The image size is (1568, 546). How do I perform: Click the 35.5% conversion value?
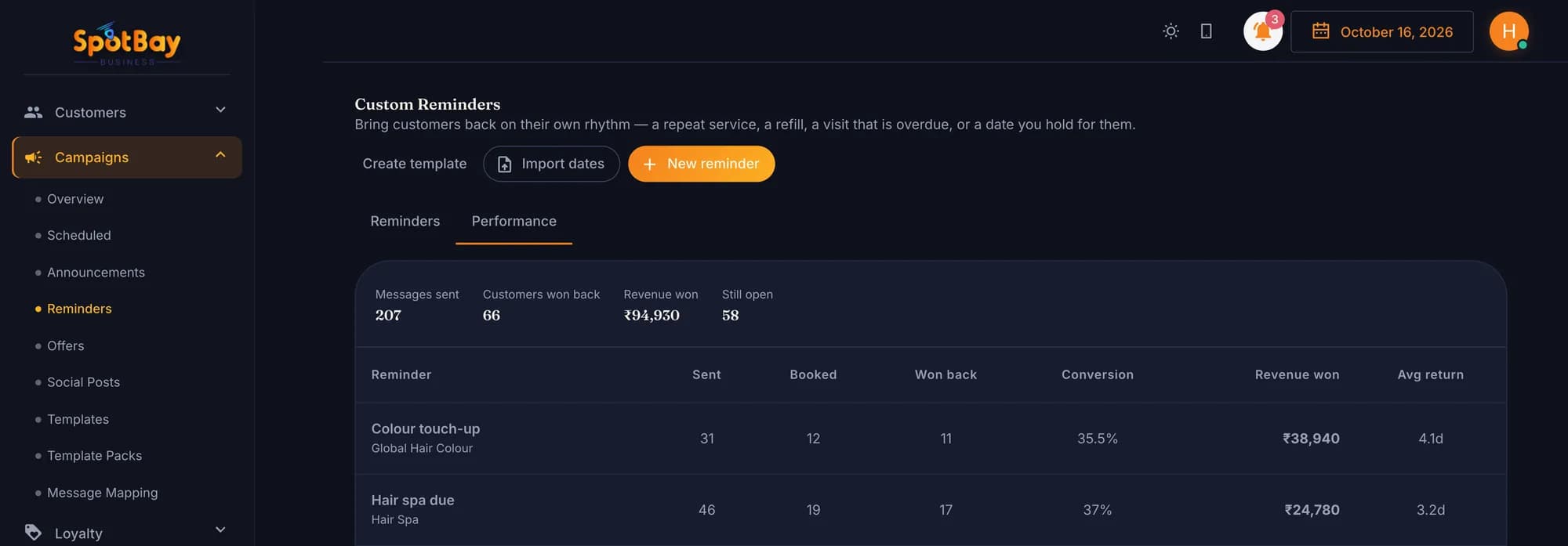tap(1097, 439)
